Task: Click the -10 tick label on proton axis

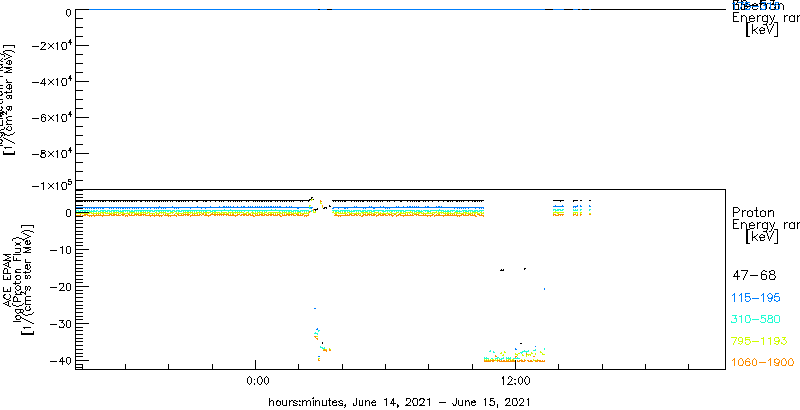Action: click(x=59, y=250)
